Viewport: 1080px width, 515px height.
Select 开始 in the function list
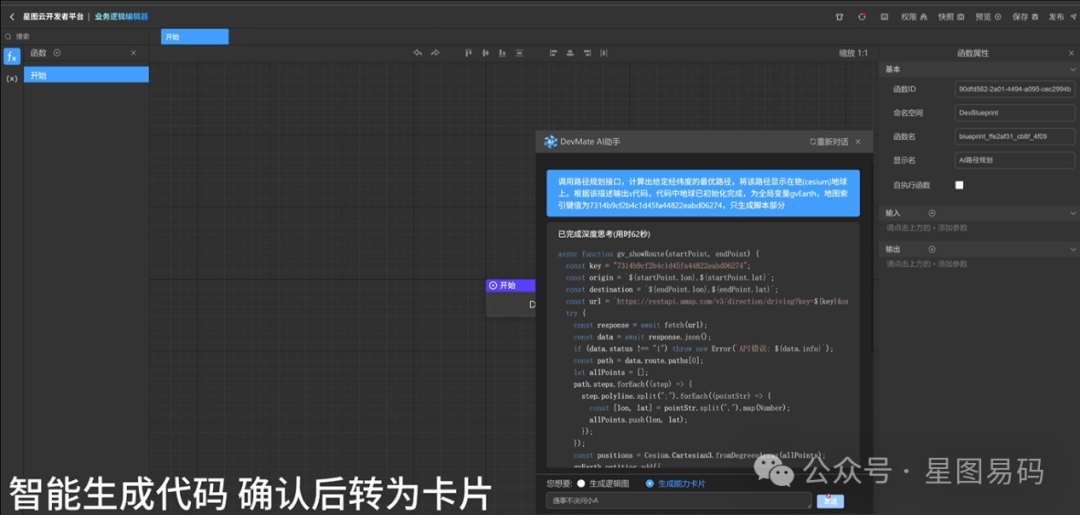[86, 75]
